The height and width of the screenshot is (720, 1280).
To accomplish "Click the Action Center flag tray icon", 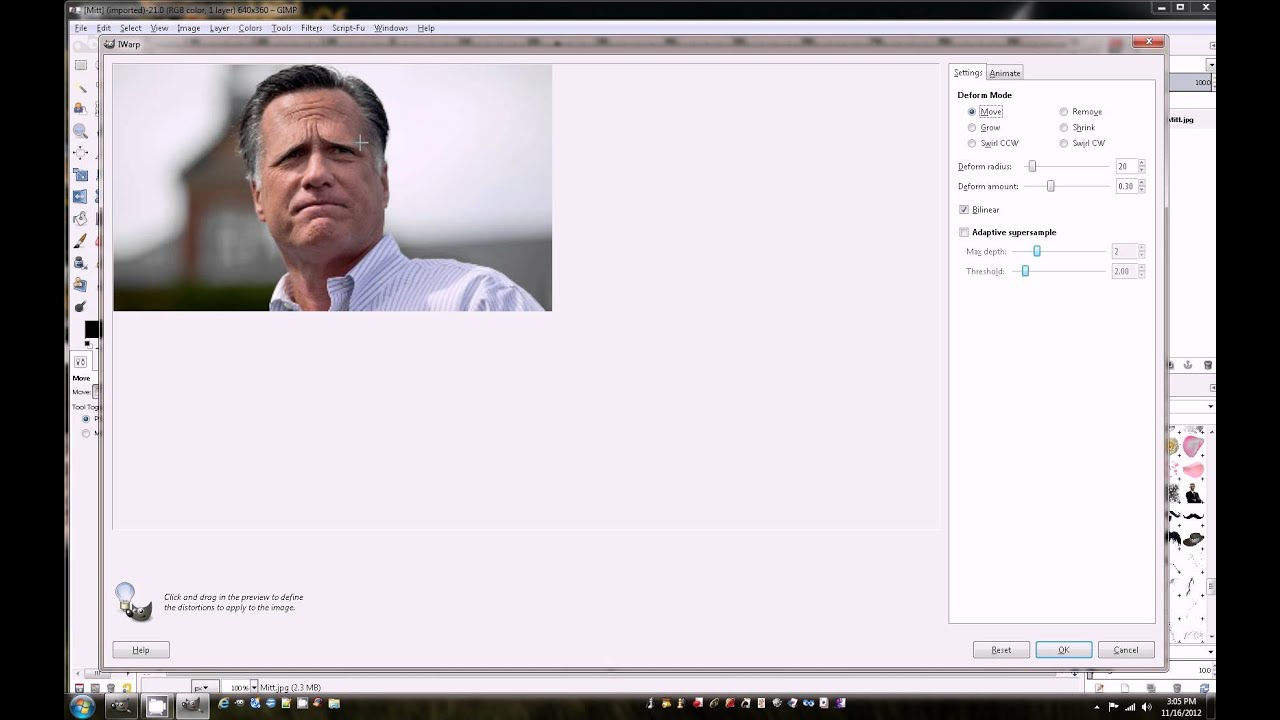I will pyautogui.click(x=1114, y=706).
